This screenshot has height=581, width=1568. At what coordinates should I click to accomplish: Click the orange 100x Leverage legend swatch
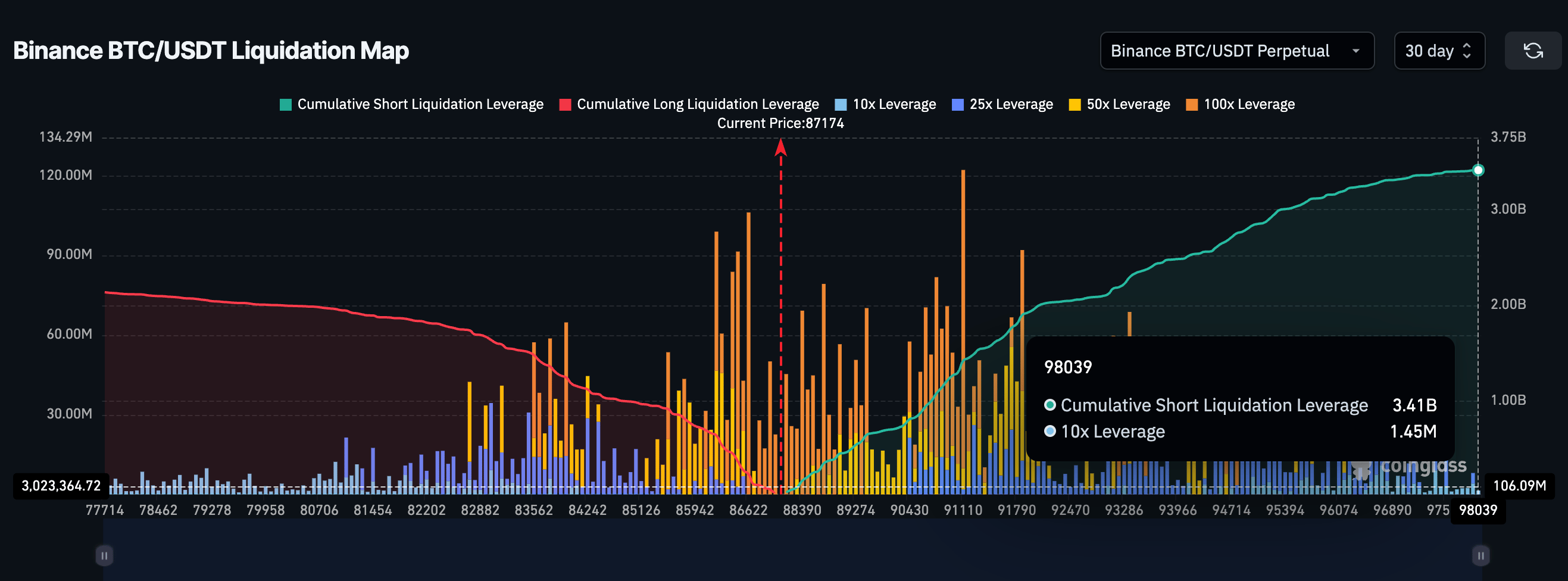point(1192,104)
